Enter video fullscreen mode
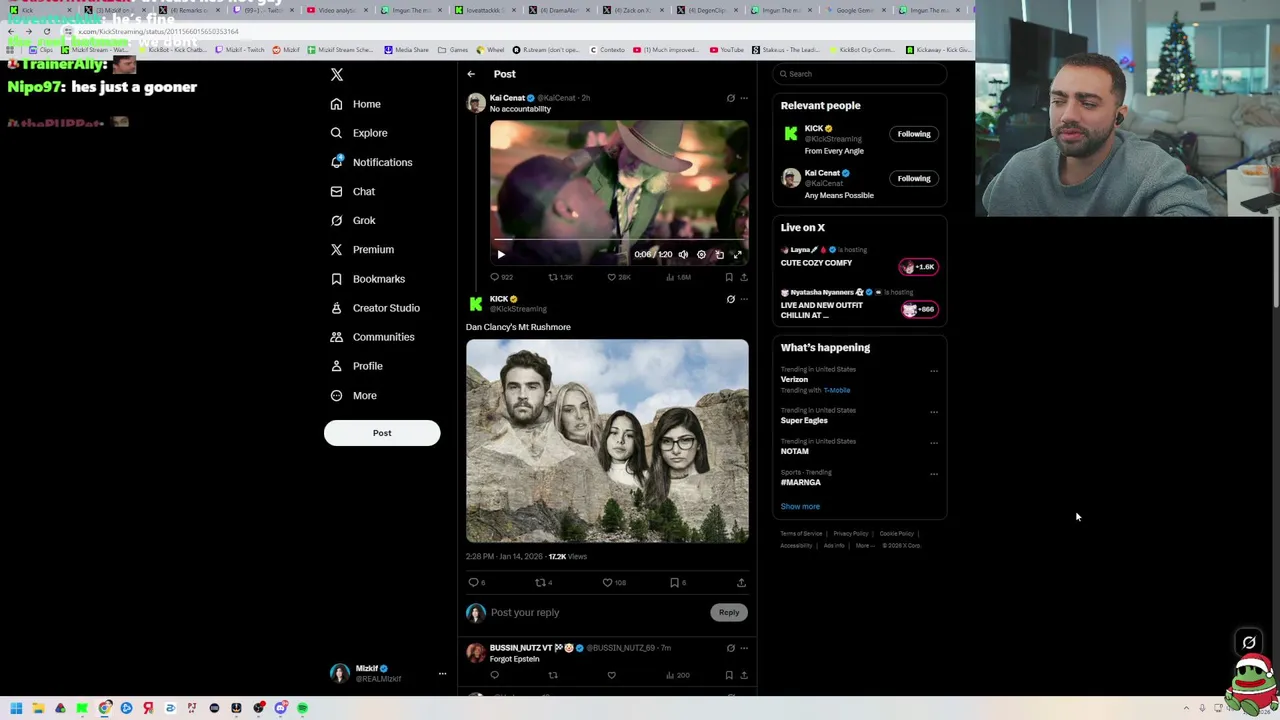 [737, 254]
